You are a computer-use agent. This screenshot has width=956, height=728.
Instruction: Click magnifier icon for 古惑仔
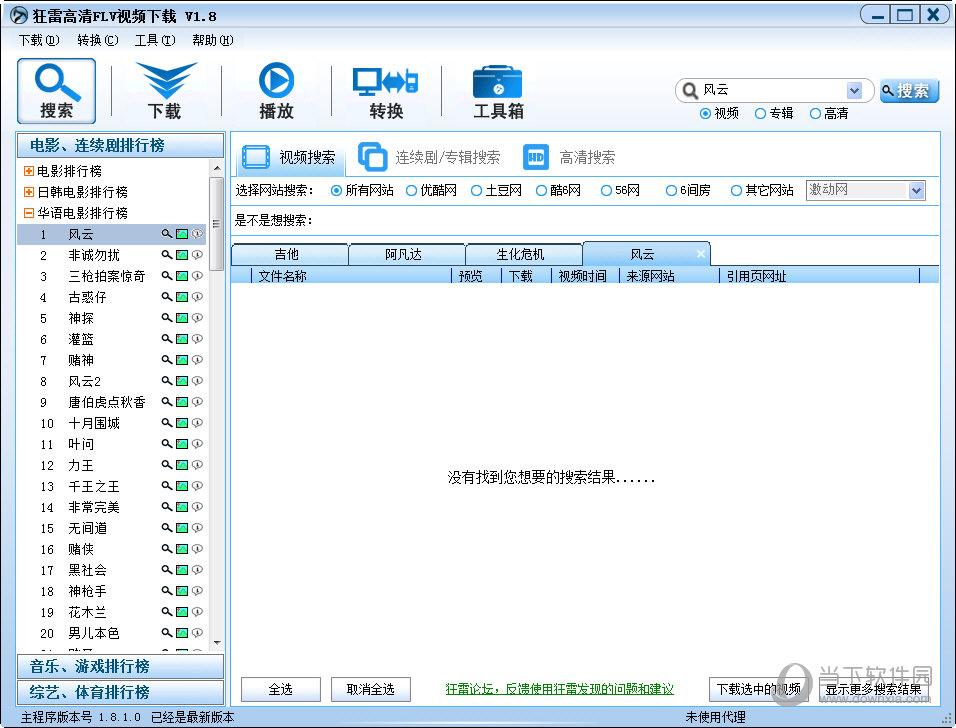point(166,297)
